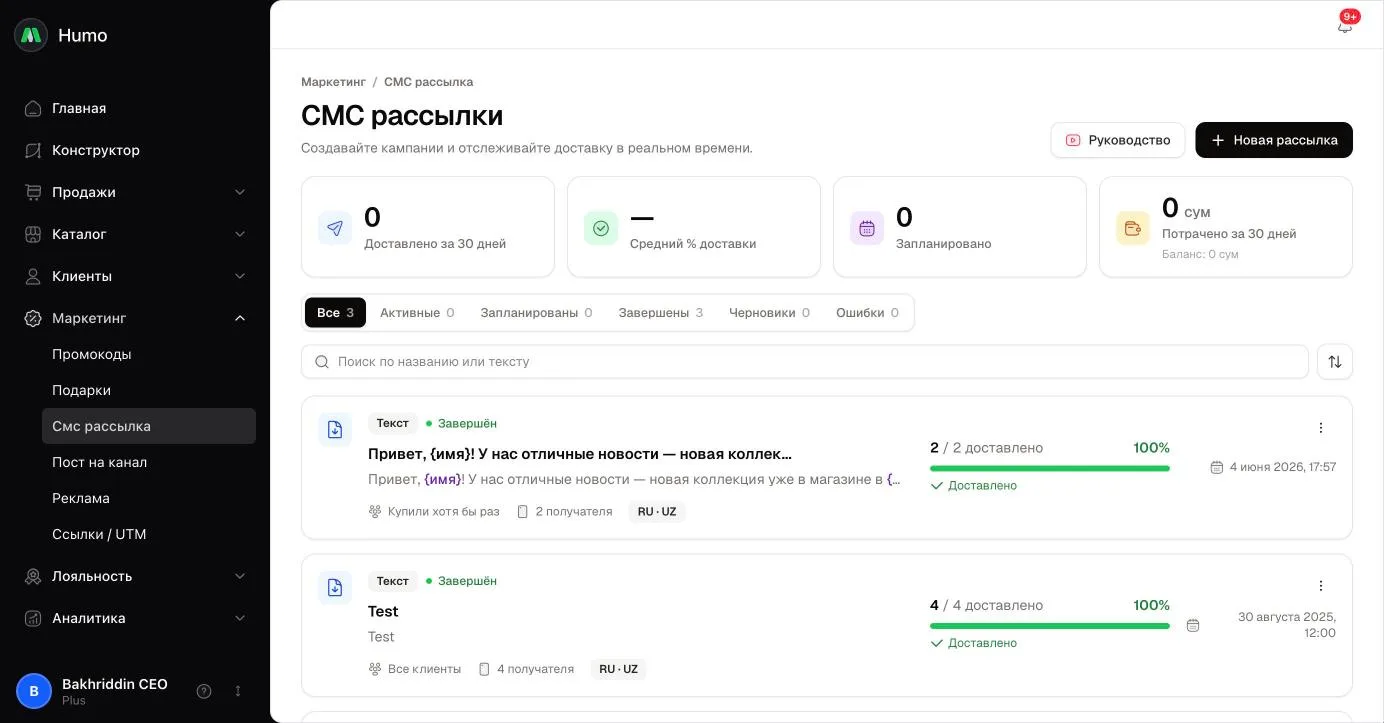Viewport: 1384px width, 723px height.
Task: Click the Аналитика chart icon
Action: (x=33, y=618)
